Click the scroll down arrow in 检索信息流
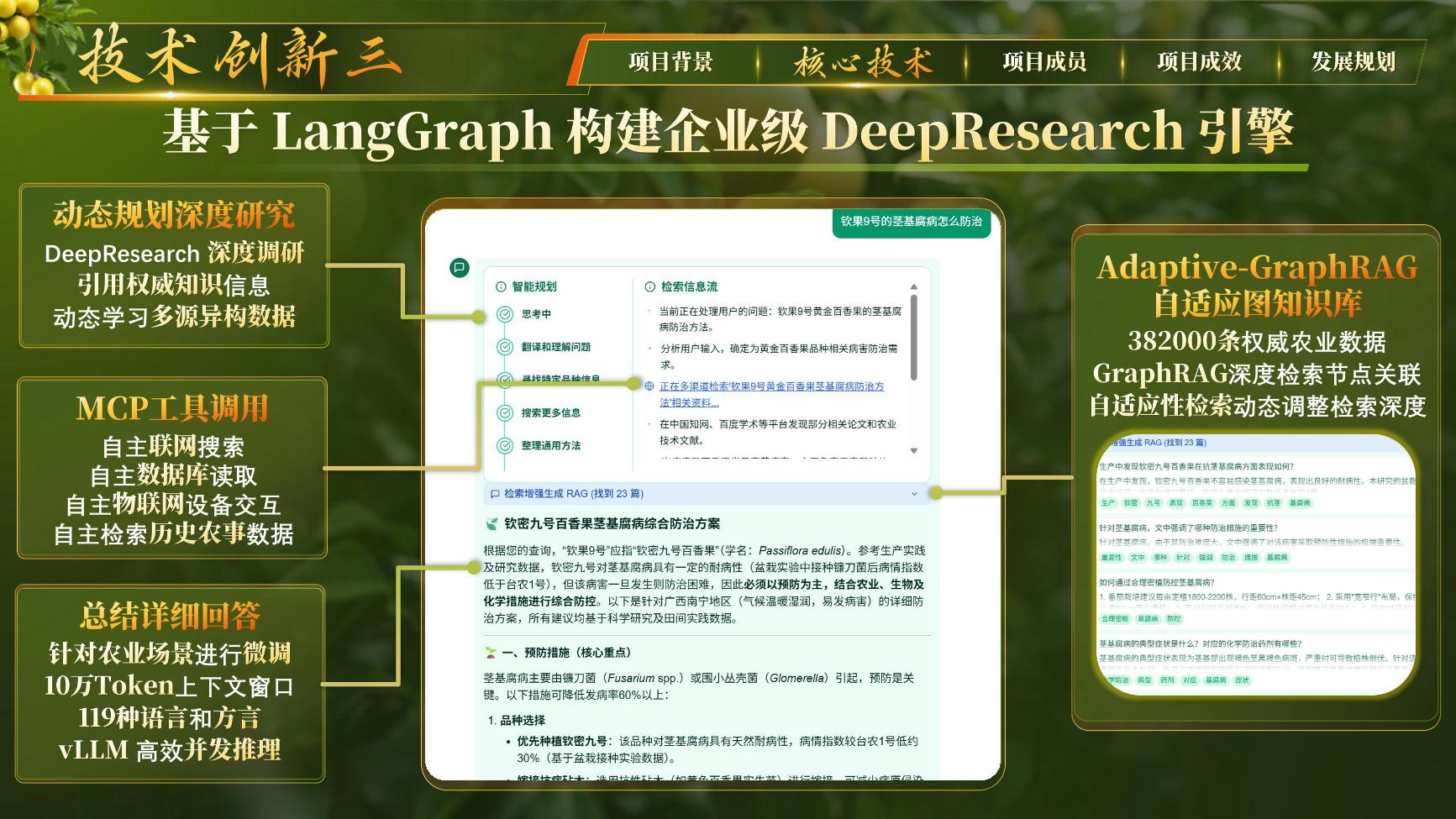The image size is (1456, 819). (x=914, y=451)
